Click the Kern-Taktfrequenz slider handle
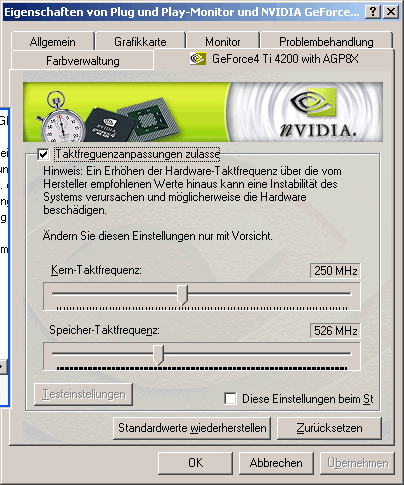The height and width of the screenshot is (485, 404). tap(182, 295)
